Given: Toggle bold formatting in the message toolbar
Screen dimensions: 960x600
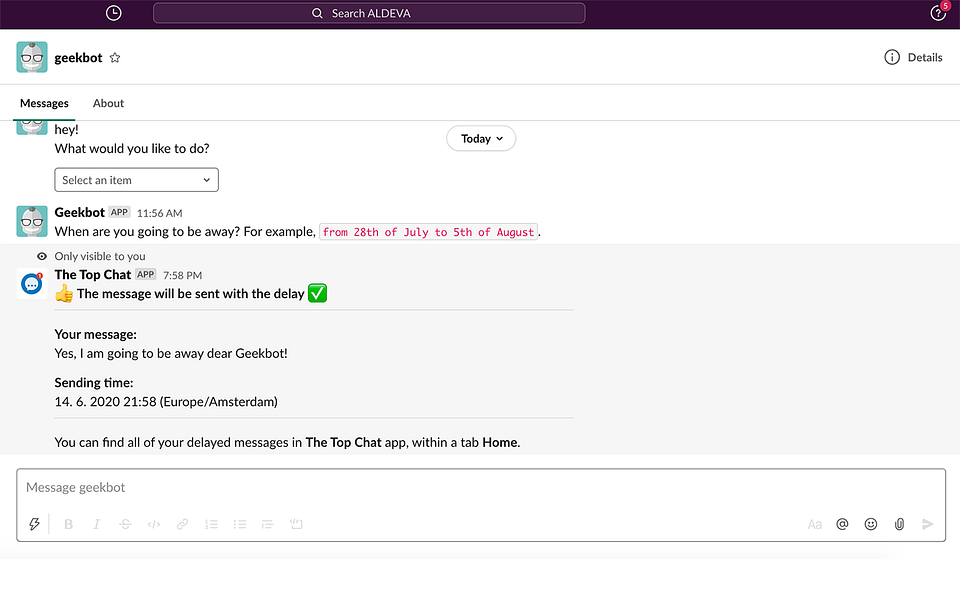Looking at the screenshot, I should (68, 524).
